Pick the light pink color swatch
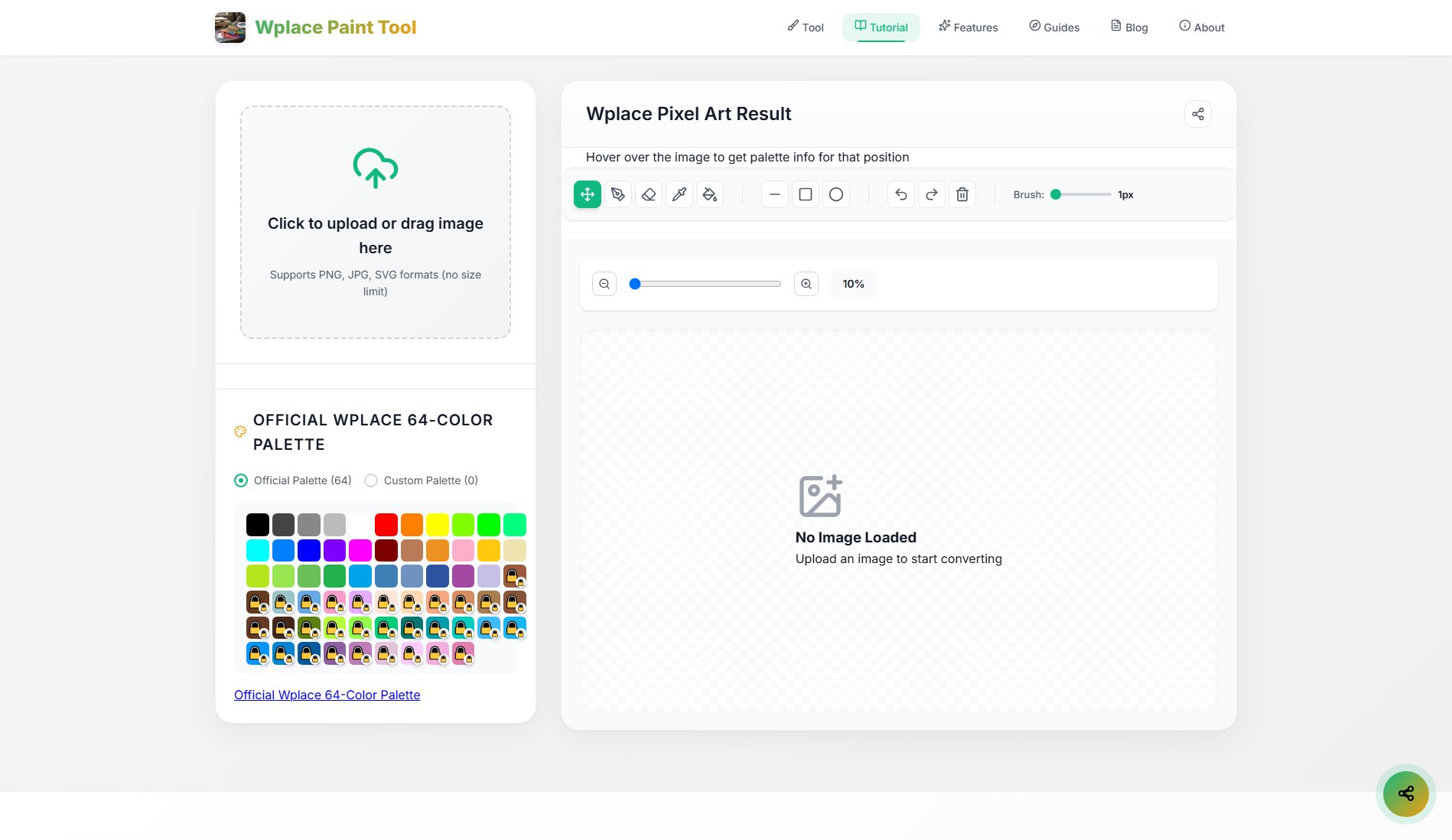 point(463,550)
